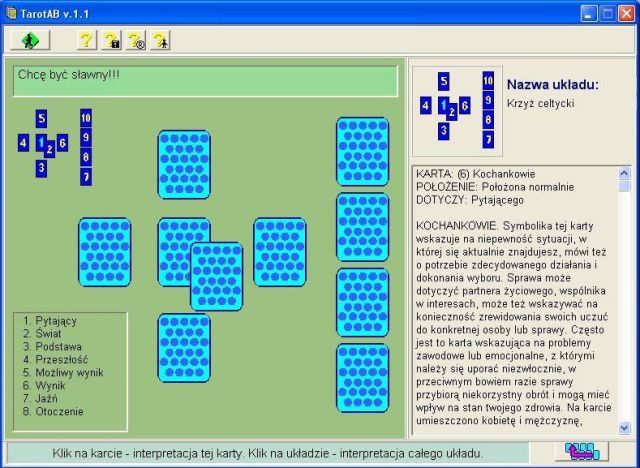Click the question field 'Chcę być sławny!!!'

click(205, 81)
